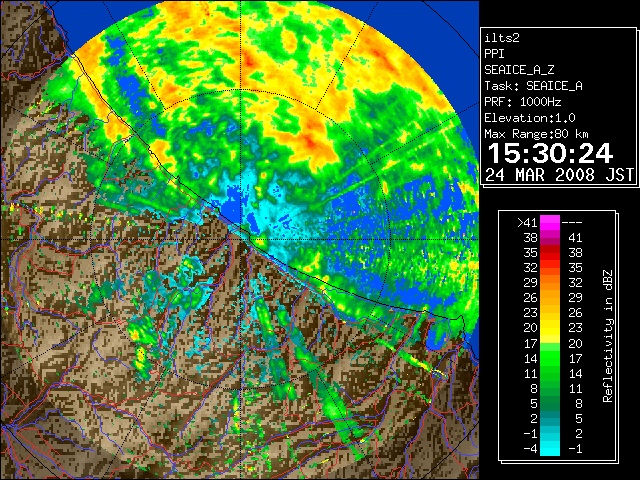The width and height of the screenshot is (640, 480).
Task: Pick the cyan swatch beside '-4'
Action: pyautogui.click(x=550, y=449)
